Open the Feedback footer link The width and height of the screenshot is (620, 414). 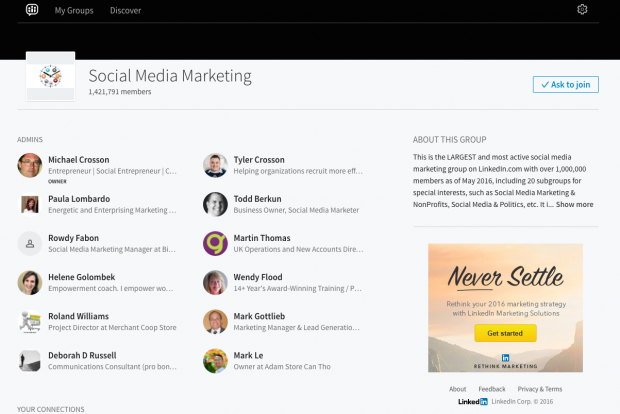click(x=491, y=389)
